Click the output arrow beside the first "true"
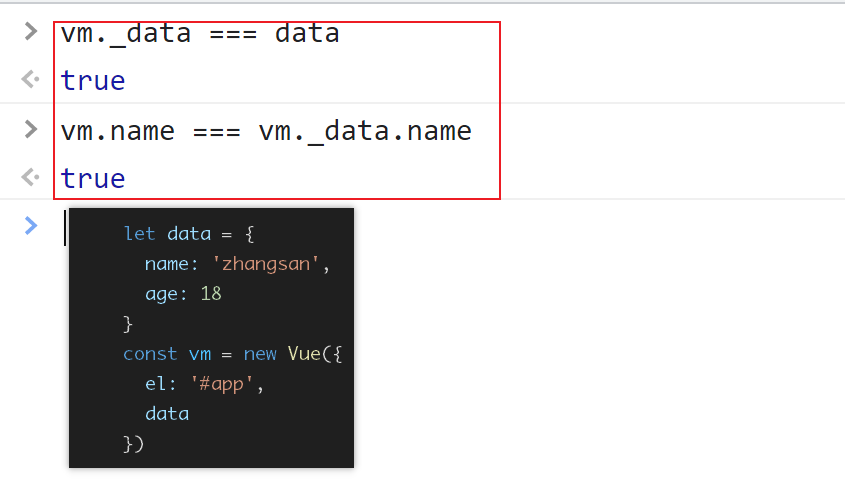 pos(31,80)
